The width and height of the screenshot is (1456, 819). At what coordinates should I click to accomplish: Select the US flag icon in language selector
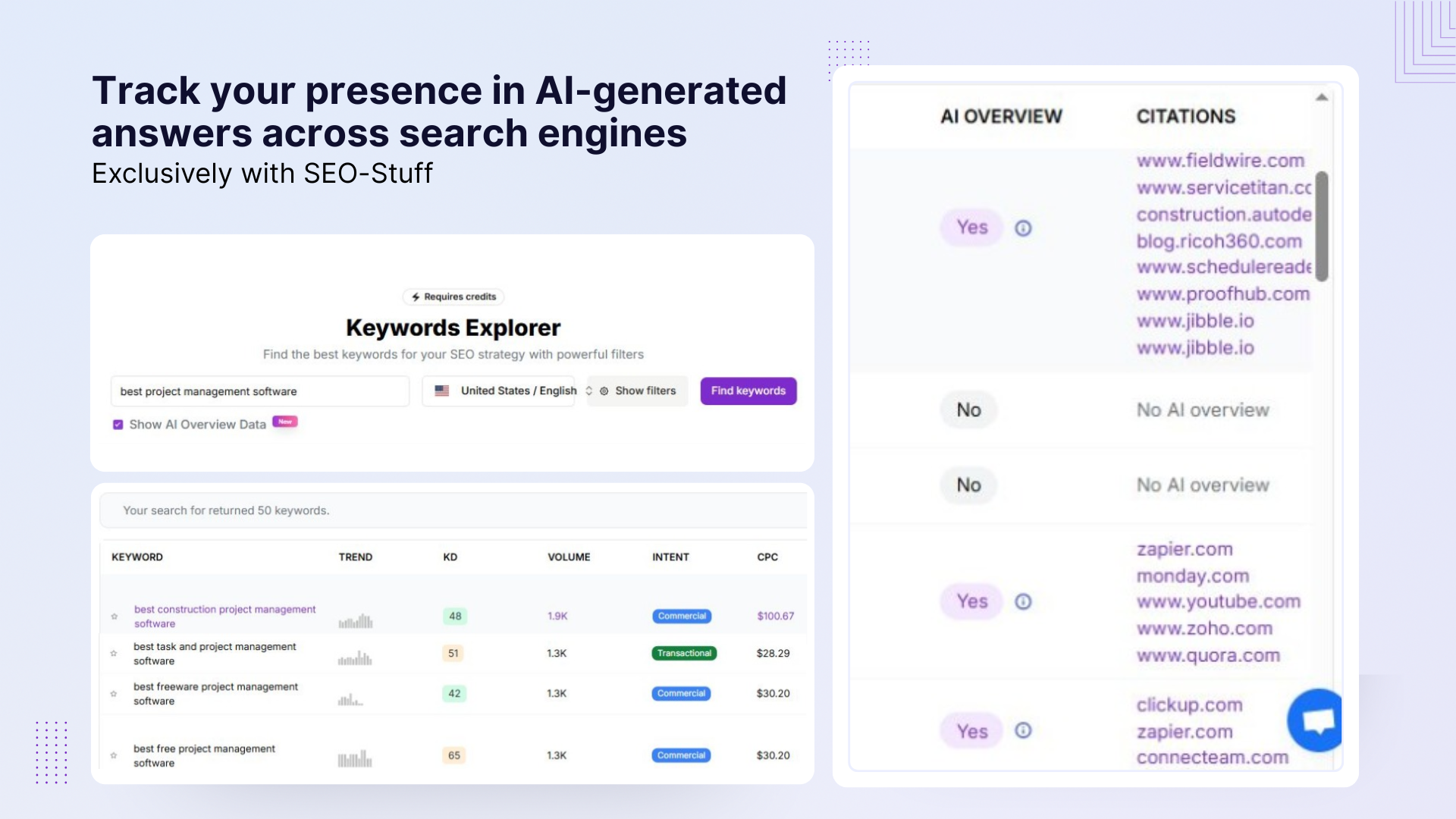coord(444,391)
